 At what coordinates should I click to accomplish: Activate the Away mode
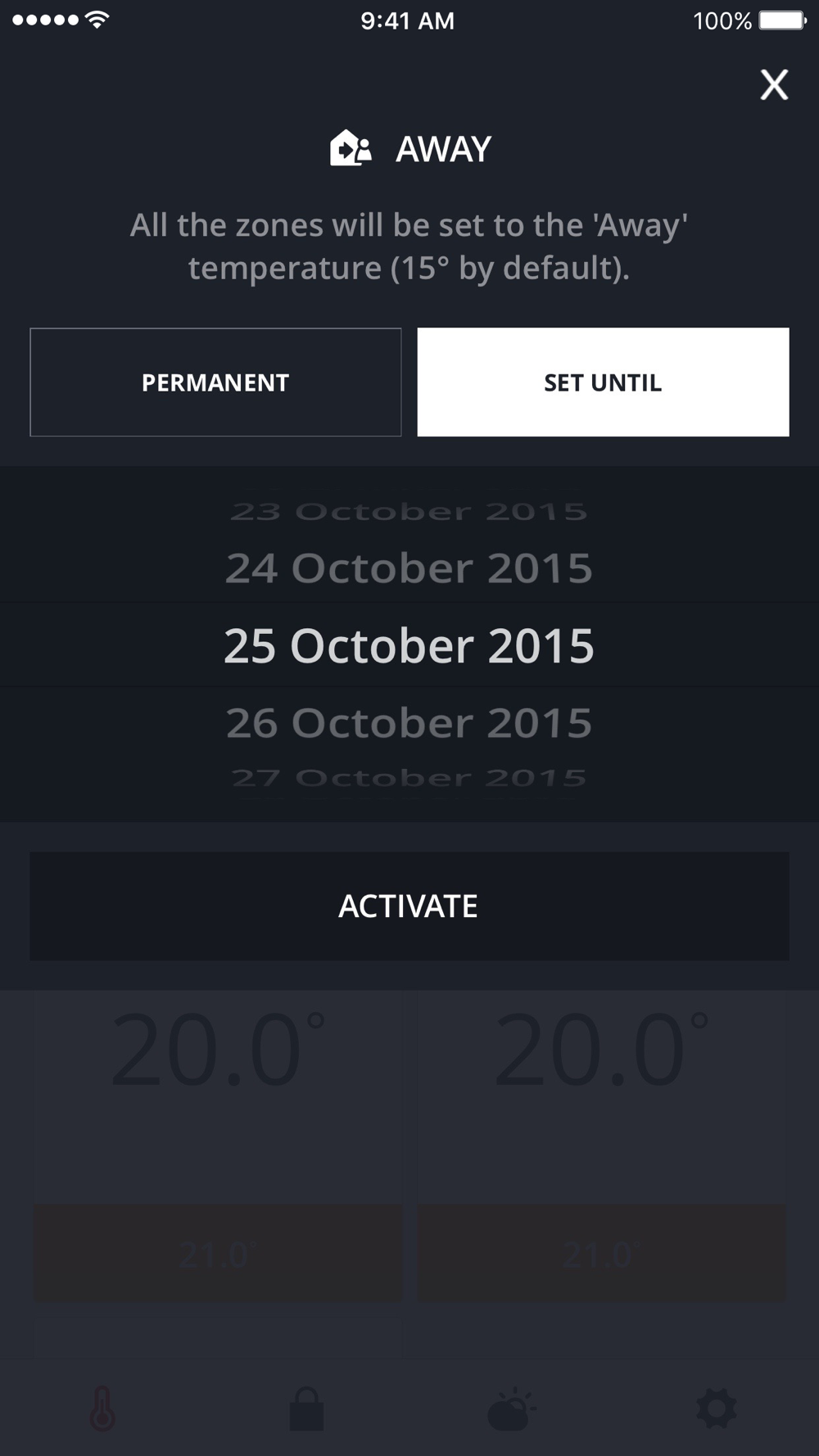point(409,906)
